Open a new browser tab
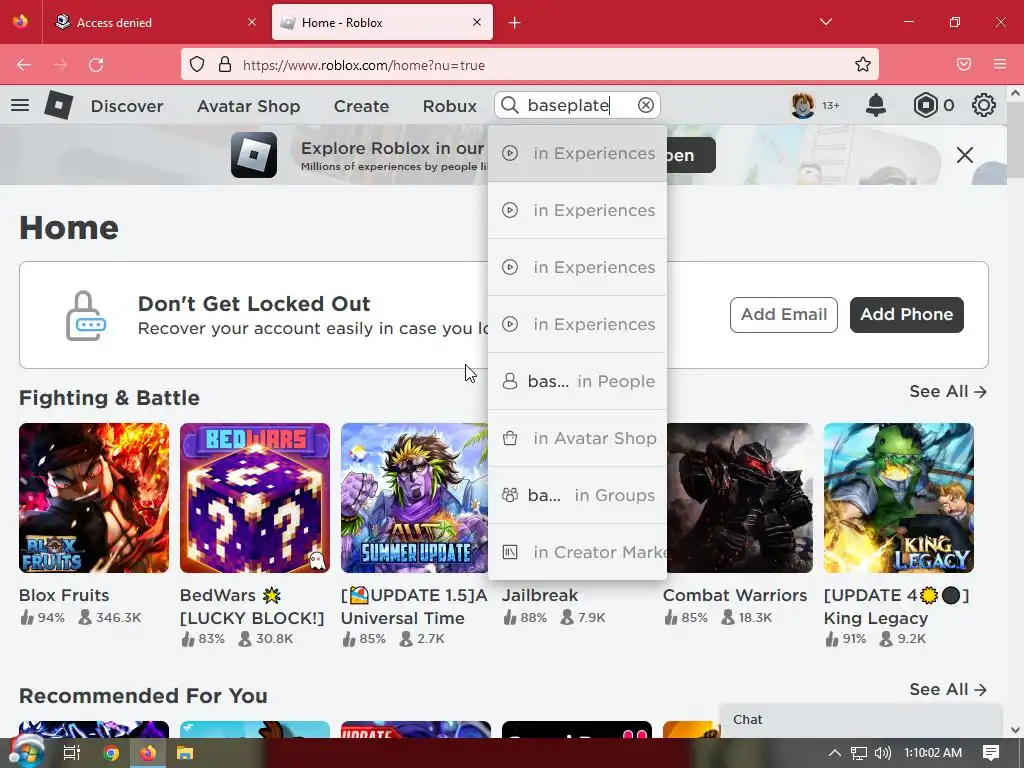 (x=515, y=22)
